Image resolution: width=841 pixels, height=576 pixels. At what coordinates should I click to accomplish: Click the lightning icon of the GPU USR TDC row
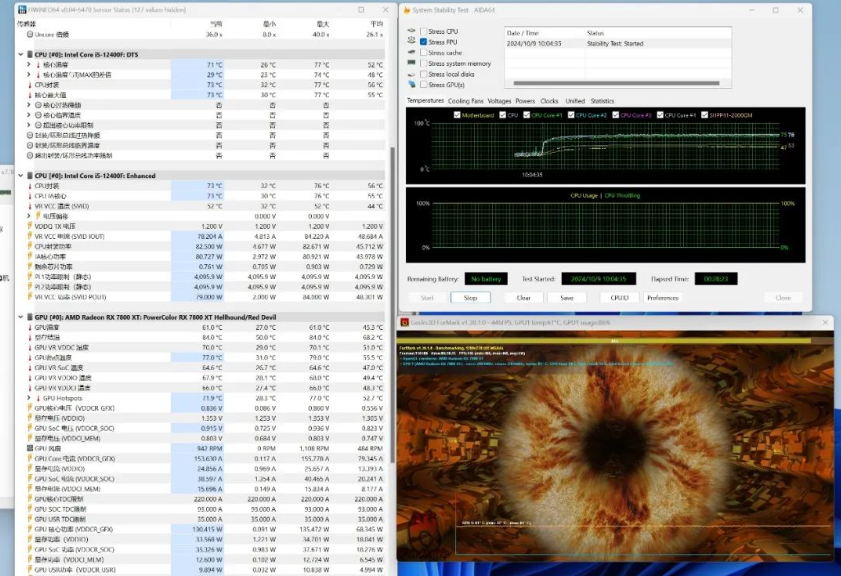[30, 519]
